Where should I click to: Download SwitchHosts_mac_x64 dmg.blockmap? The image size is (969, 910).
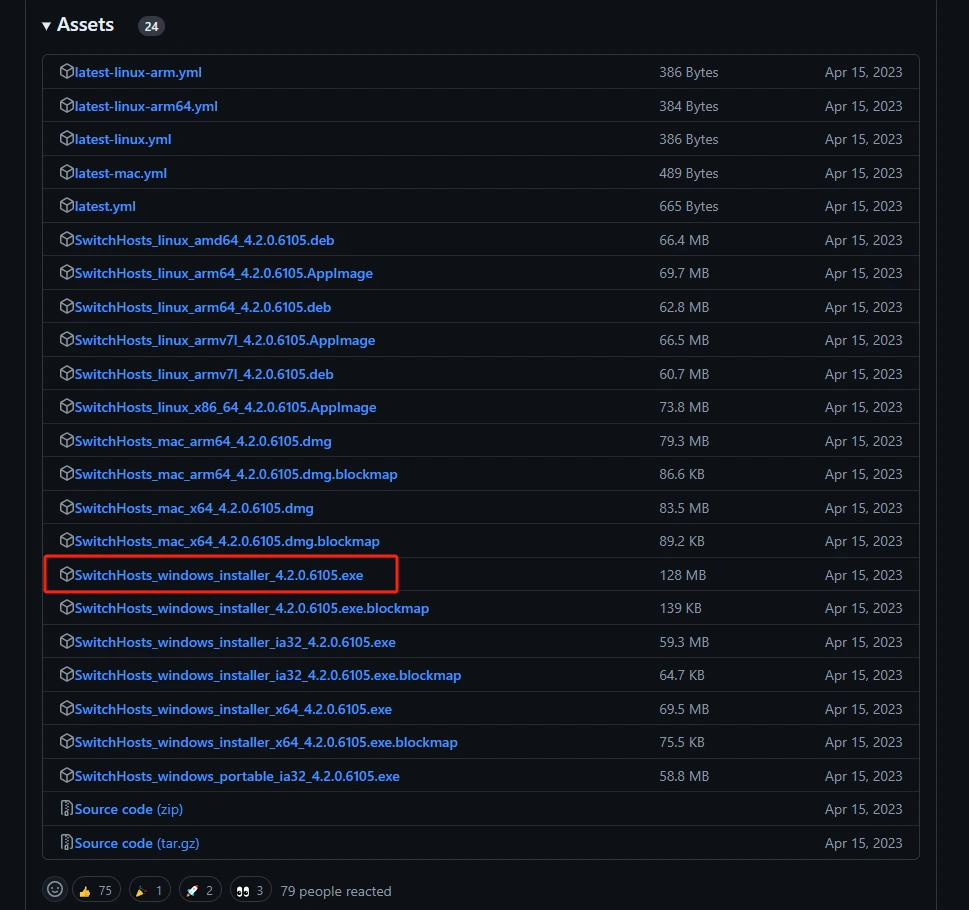[x=227, y=542]
